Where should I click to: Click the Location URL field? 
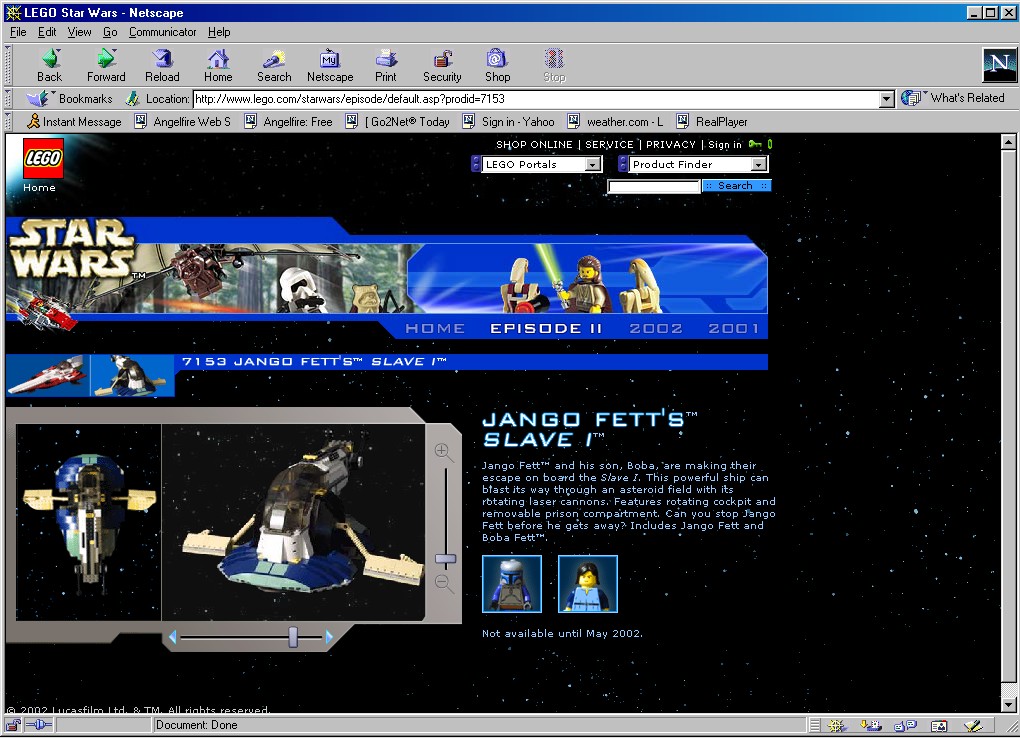[537, 99]
